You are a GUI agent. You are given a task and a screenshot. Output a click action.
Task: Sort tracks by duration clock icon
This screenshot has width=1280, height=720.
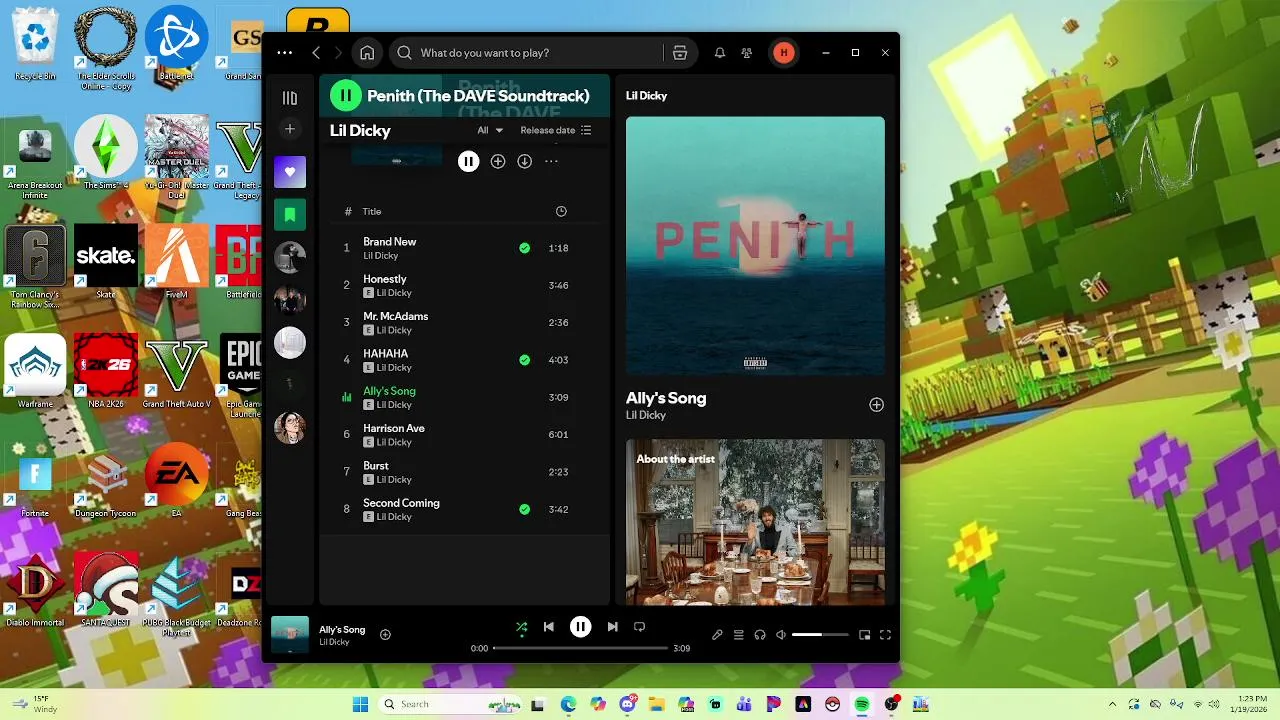(561, 211)
